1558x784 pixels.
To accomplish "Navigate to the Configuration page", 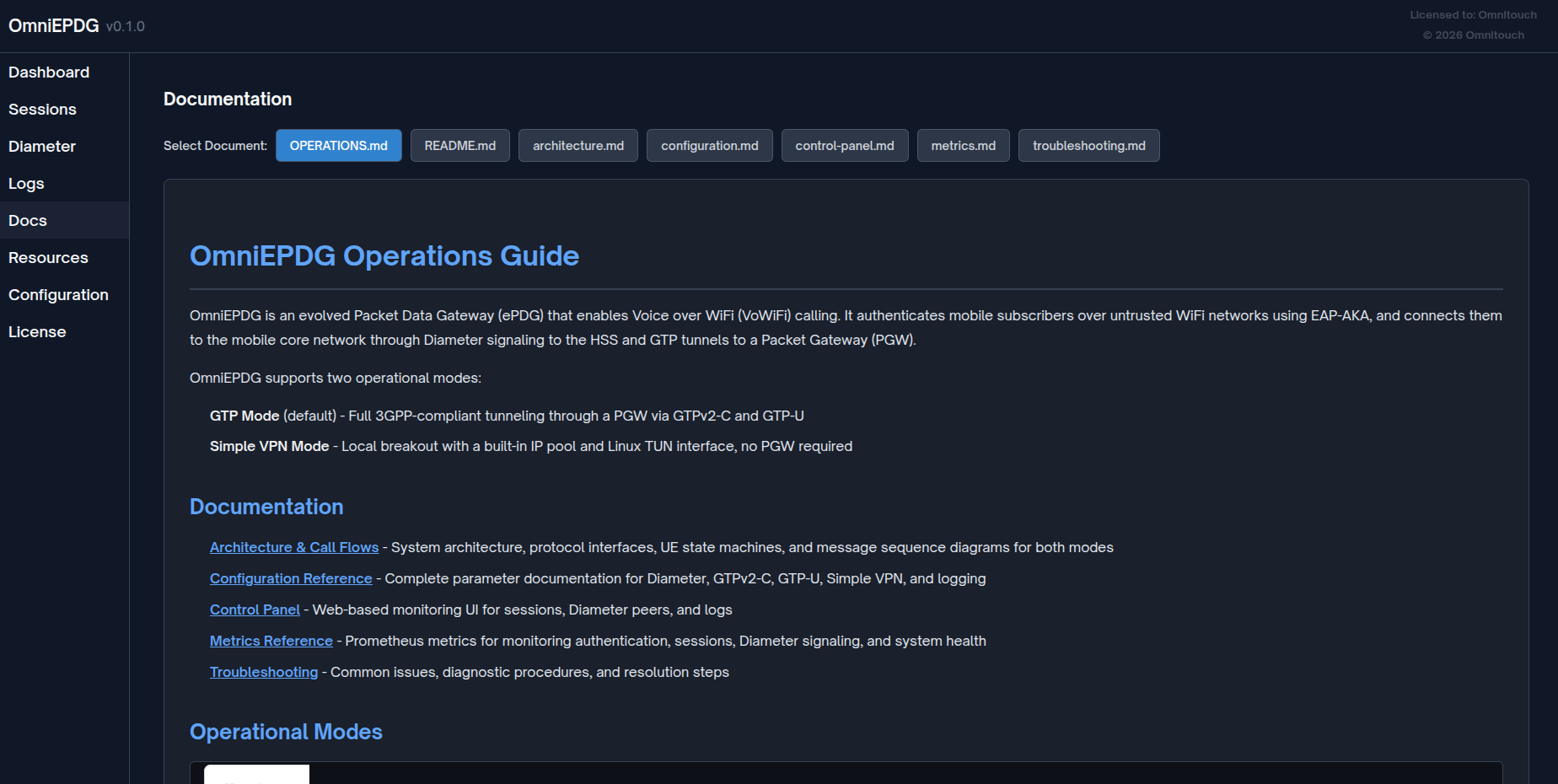I will [58, 295].
